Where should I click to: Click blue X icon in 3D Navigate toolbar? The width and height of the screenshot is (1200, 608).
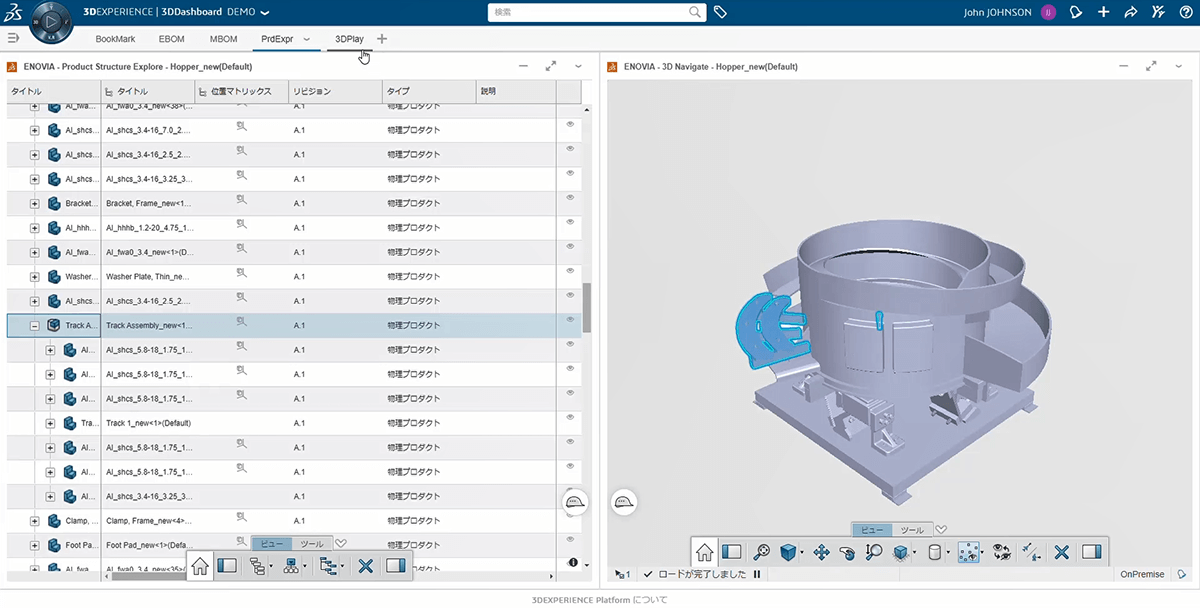click(1062, 551)
